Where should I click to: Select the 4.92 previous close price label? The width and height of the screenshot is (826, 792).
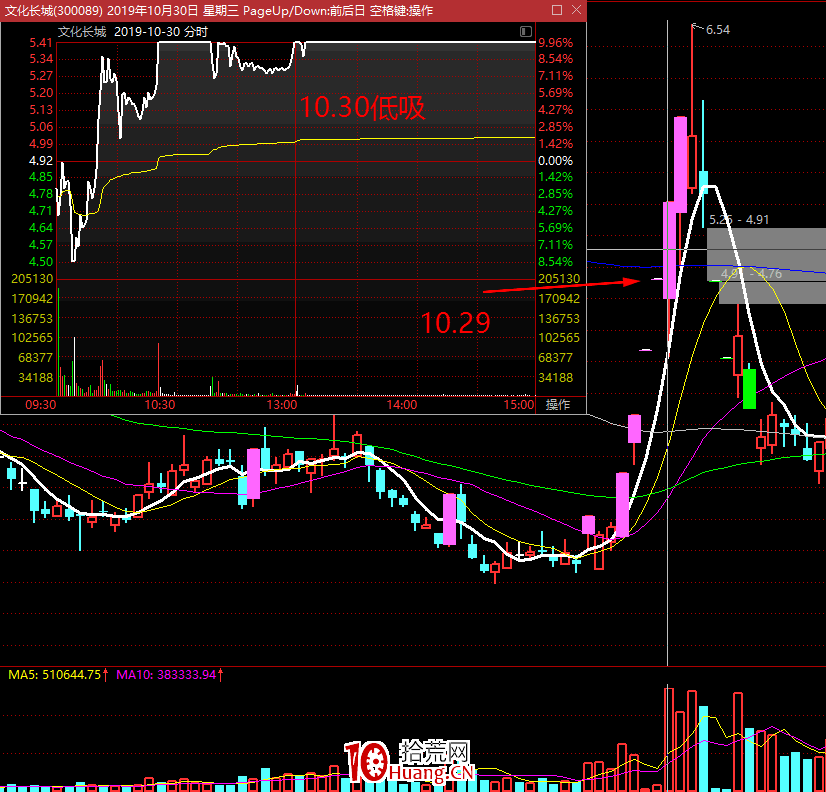(x=41, y=160)
